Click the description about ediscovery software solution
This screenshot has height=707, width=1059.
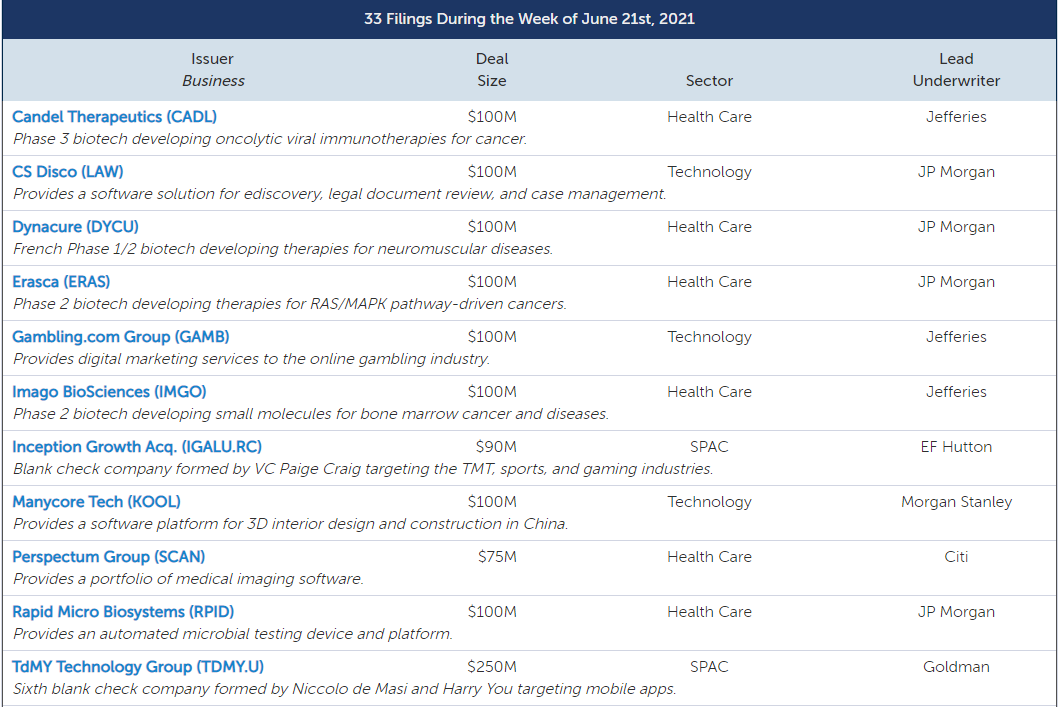click(x=340, y=194)
